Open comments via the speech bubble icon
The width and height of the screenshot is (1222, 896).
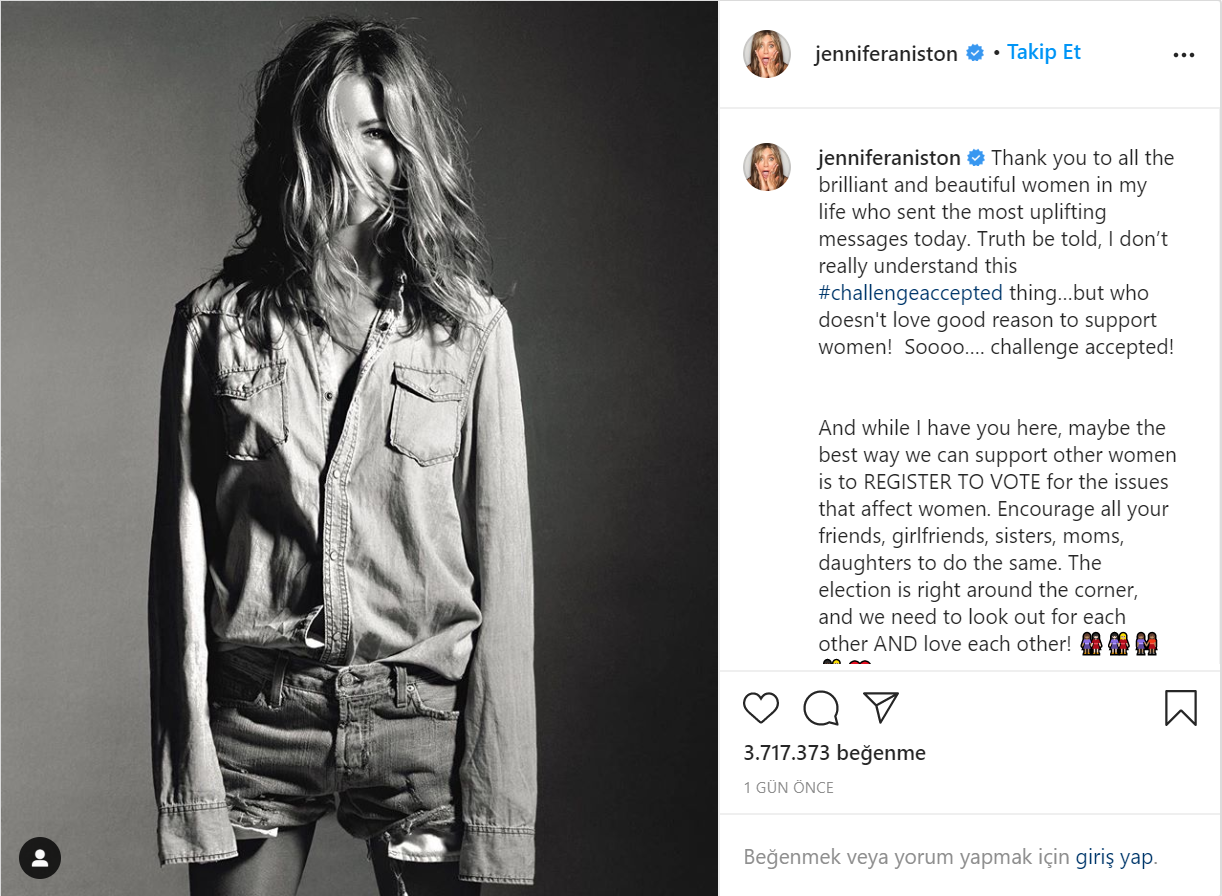click(821, 708)
